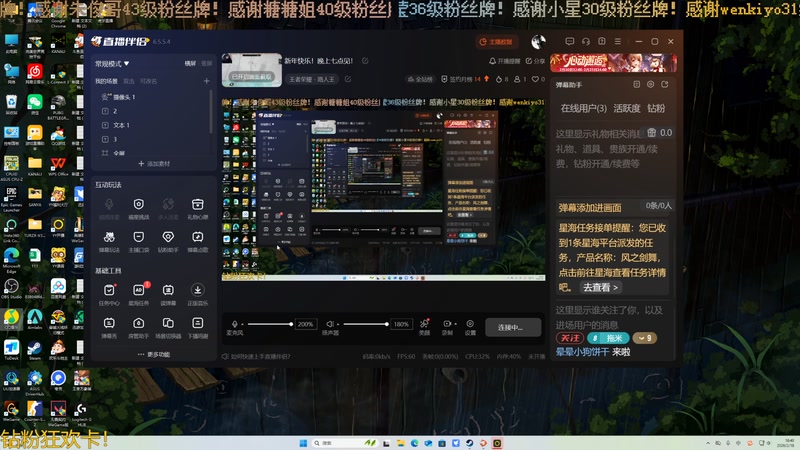
Task: Expand 更多功能 more functions
Action: click(x=154, y=354)
